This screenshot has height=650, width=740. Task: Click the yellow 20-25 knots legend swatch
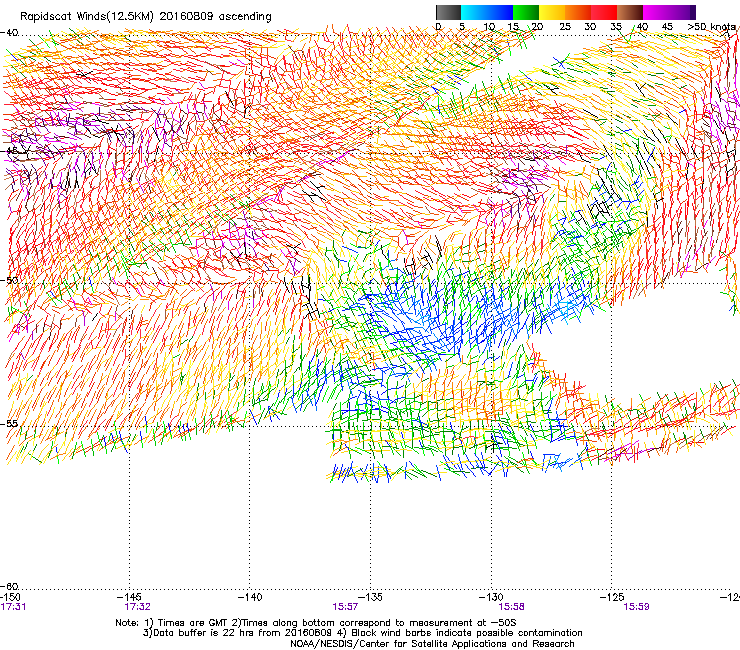tap(552, 12)
